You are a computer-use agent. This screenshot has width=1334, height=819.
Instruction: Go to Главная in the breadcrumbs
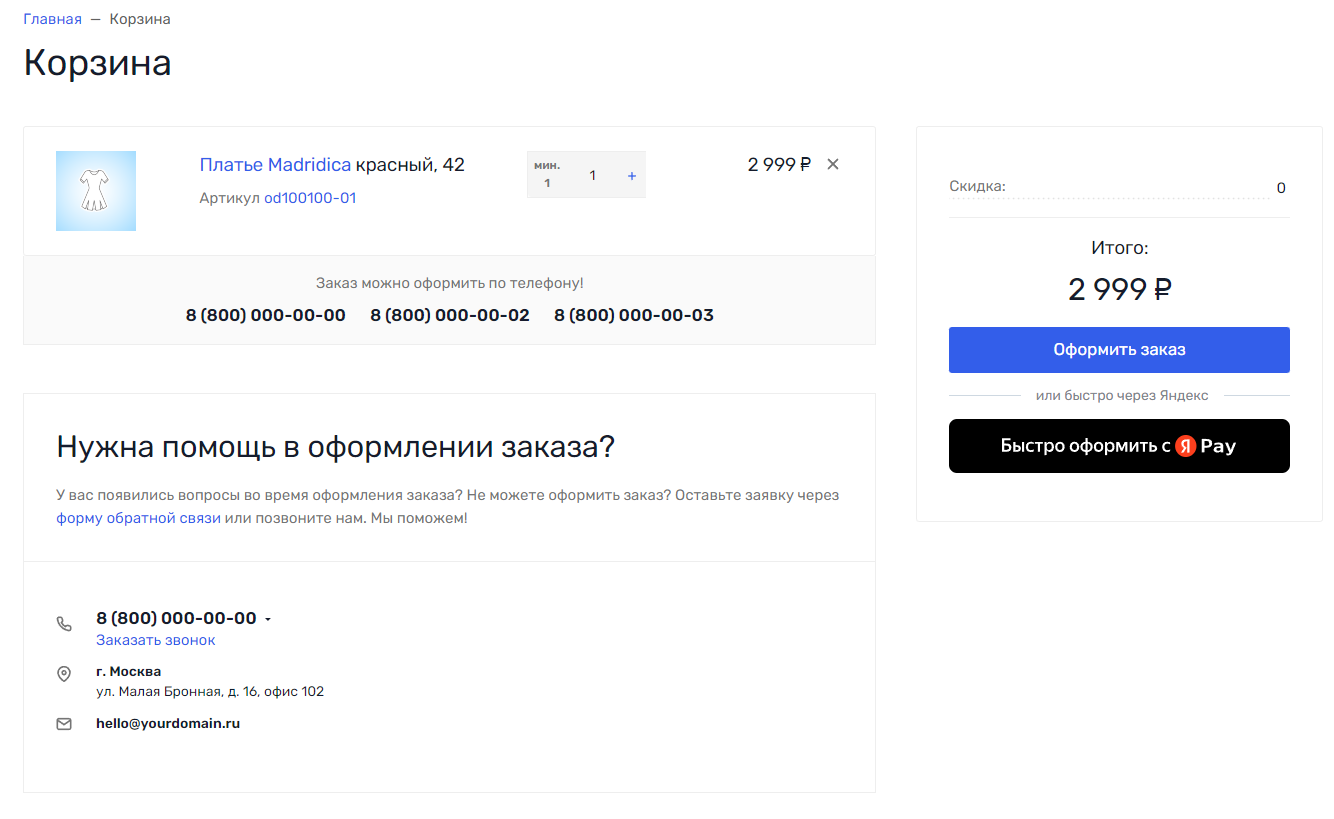[x=52, y=20]
